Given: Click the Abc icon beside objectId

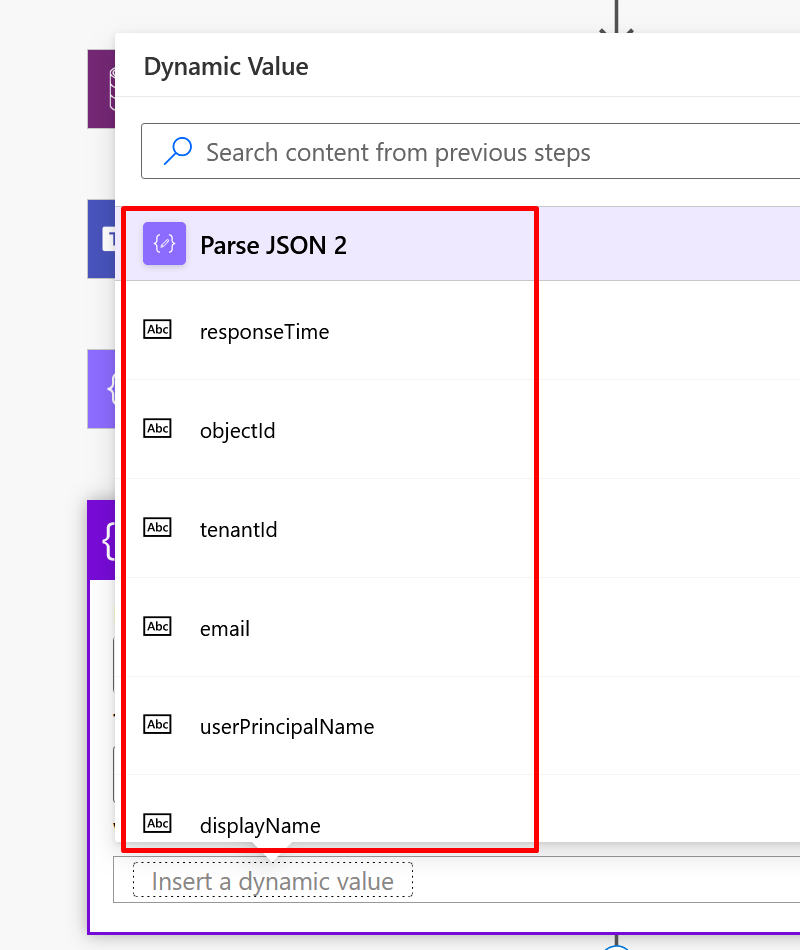Looking at the screenshot, I should coord(158,428).
